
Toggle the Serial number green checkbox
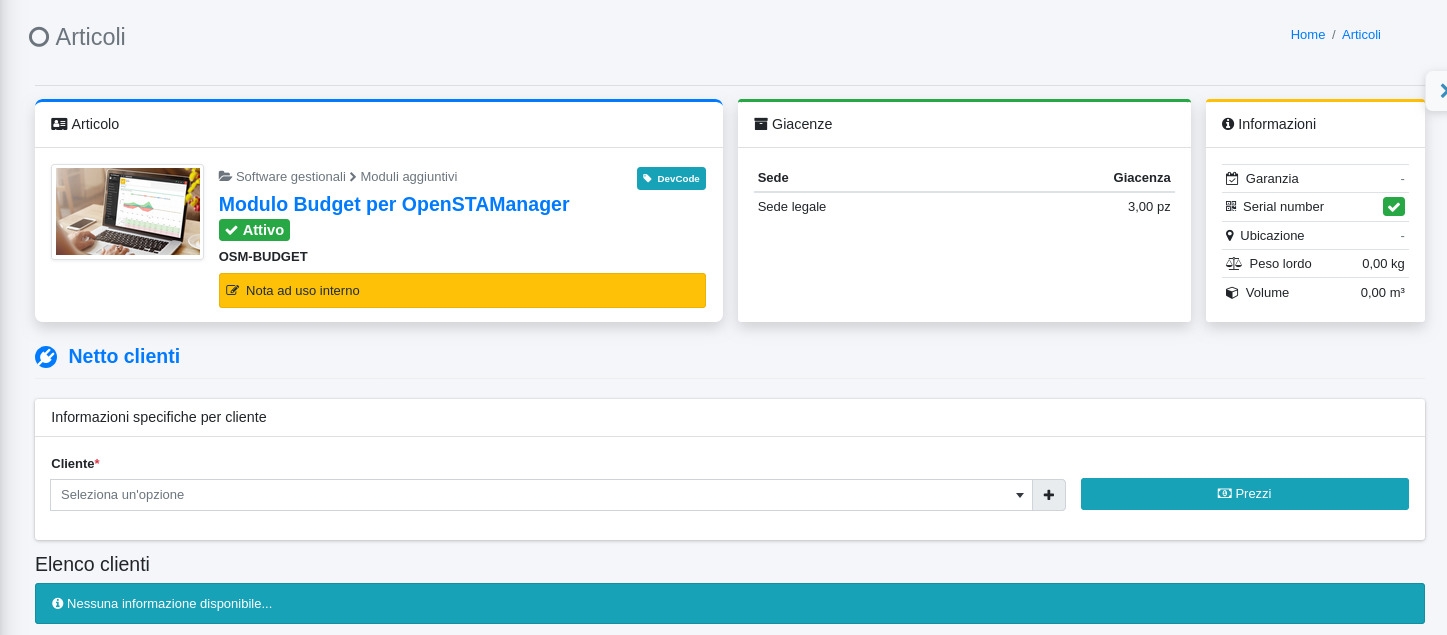tap(1393, 207)
